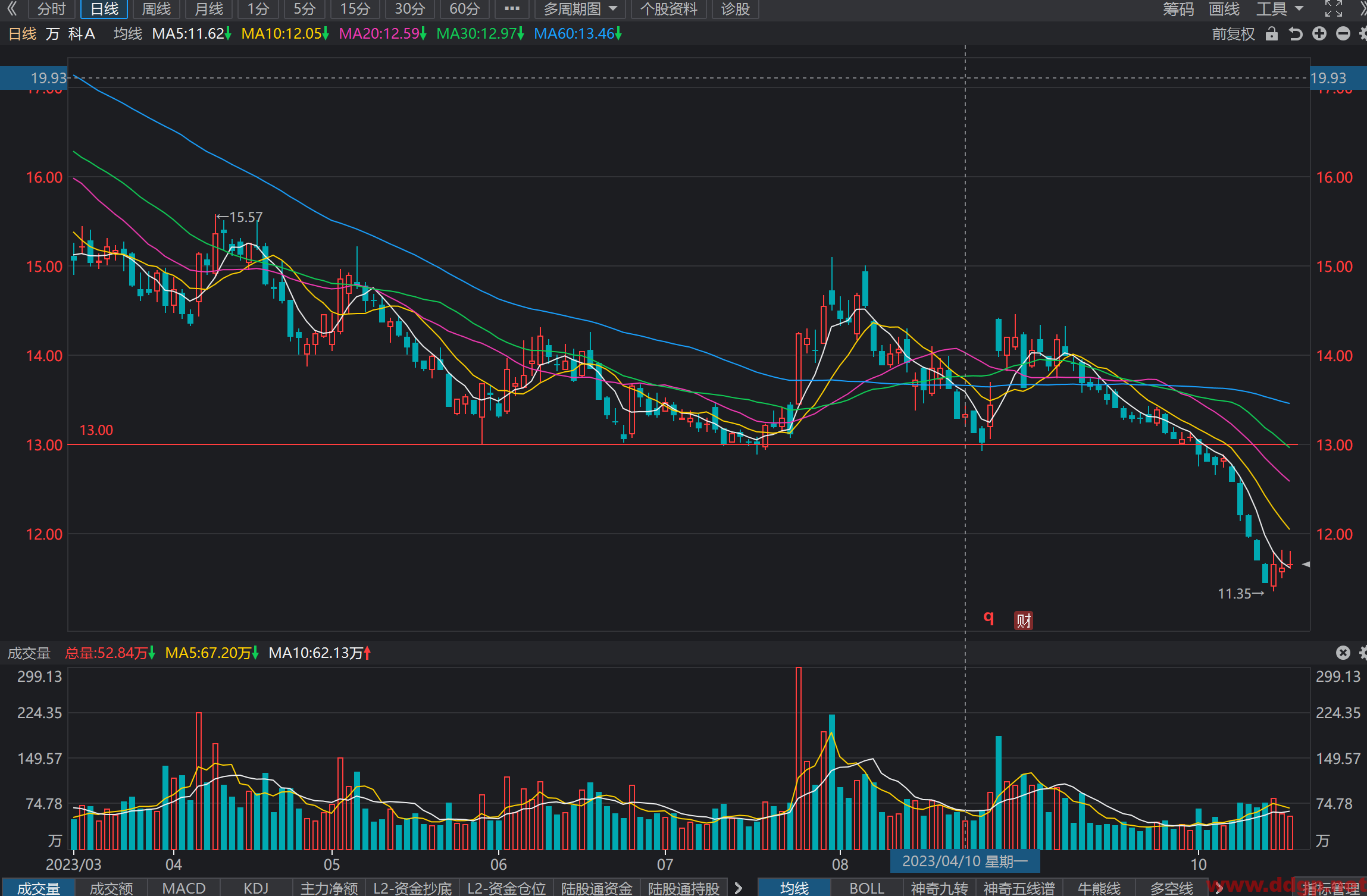Zoom in using the plus circle icon
Image resolution: width=1367 pixels, height=896 pixels.
(x=1319, y=34)
